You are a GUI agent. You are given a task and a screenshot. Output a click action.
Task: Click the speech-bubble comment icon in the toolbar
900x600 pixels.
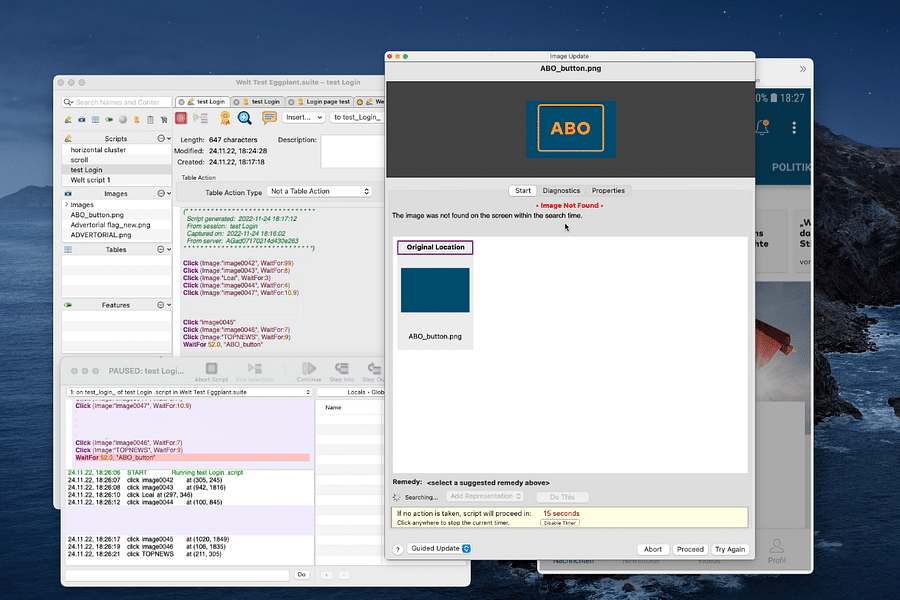[x=268, y=118]
